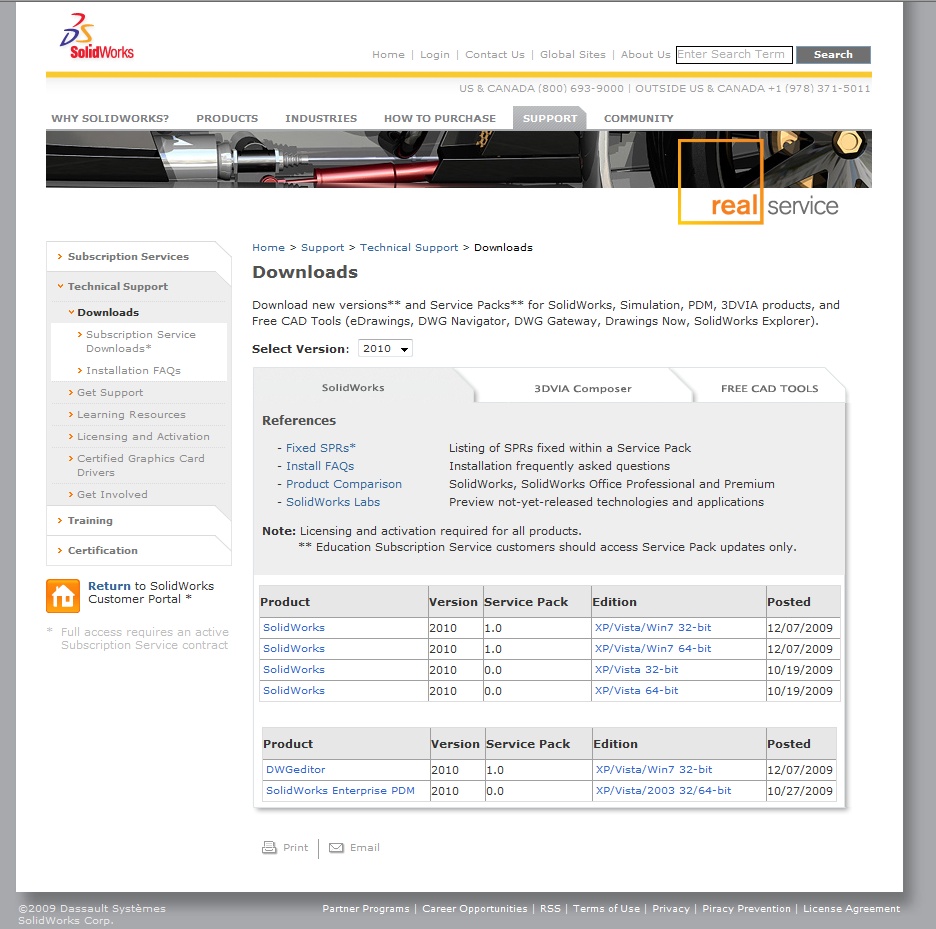Click DWGeditor XP/Vista/Win7 32-bit edition
This screenshot has height=929, width=936.
[654, 770]
